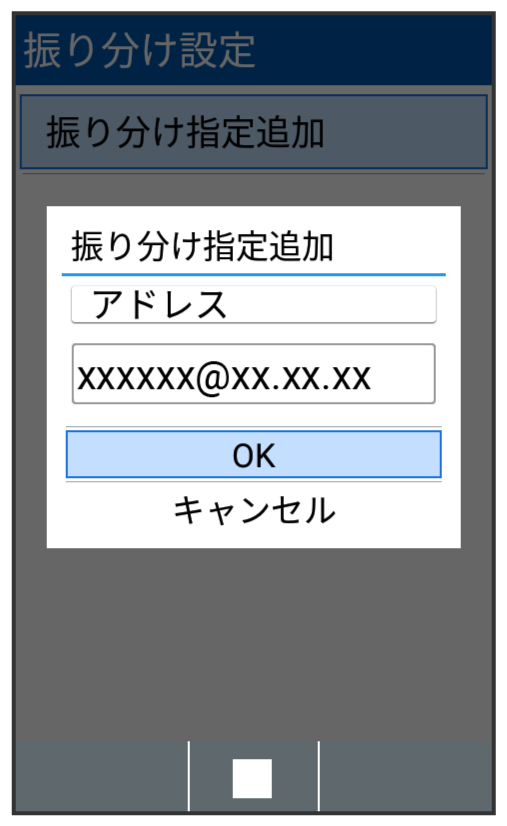The width and height of the screenshot is (507, 826).
Task: Click blank space right of キャンセル label
Action: [388, 510]
